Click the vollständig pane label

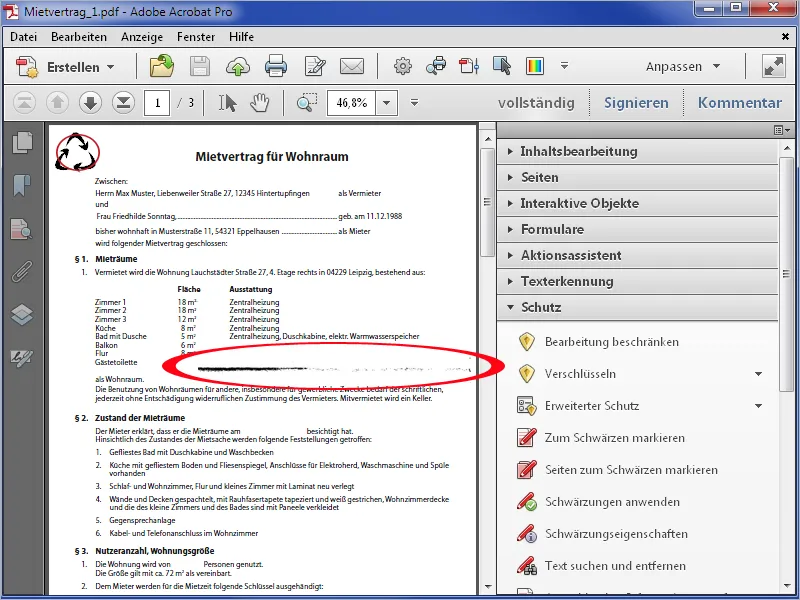coord(536,103)
